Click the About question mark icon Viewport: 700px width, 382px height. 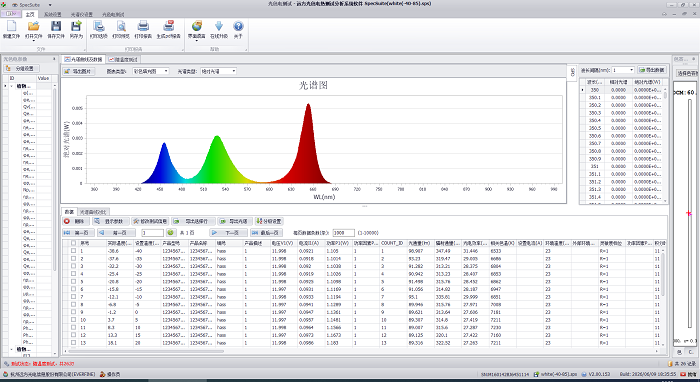click(x=238, y=26)
